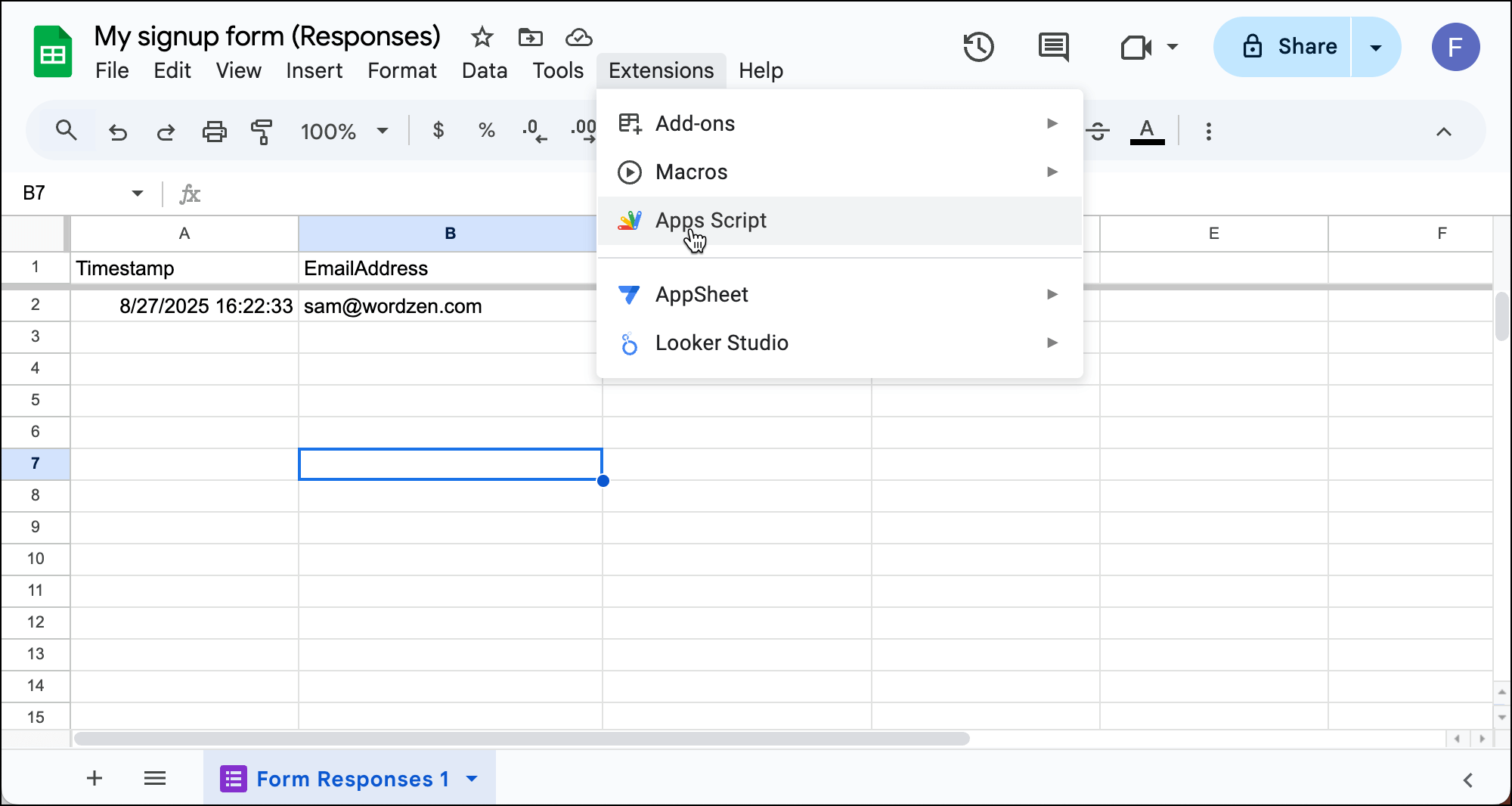The width and height of the screenshot is (1512, 806).
Task: Click inside the formula bar
Action: click(454, 194)
